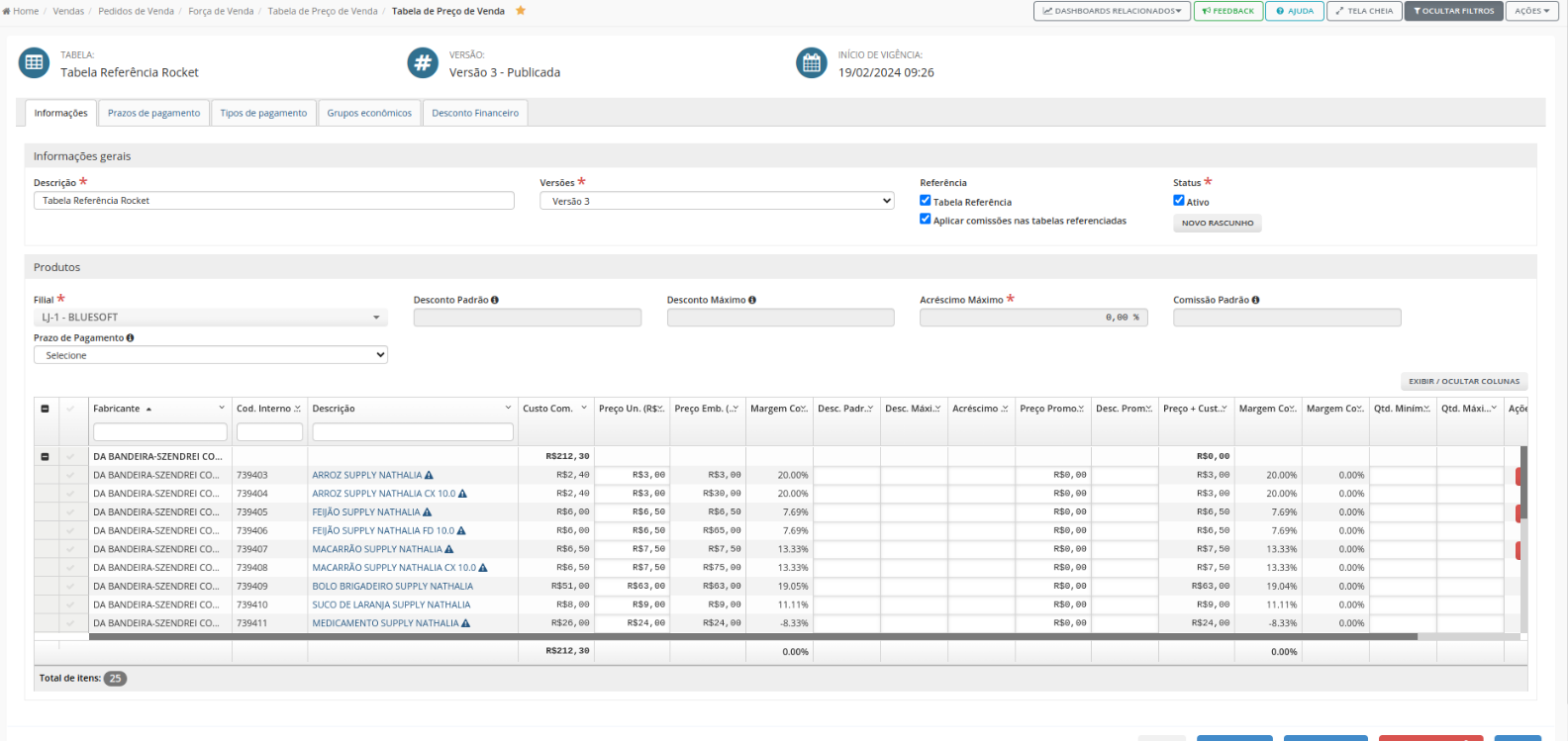
Task: Open the BOLO BRIGADEIRO SUPPLY NATHALIA link
Action: coord(392,587)
